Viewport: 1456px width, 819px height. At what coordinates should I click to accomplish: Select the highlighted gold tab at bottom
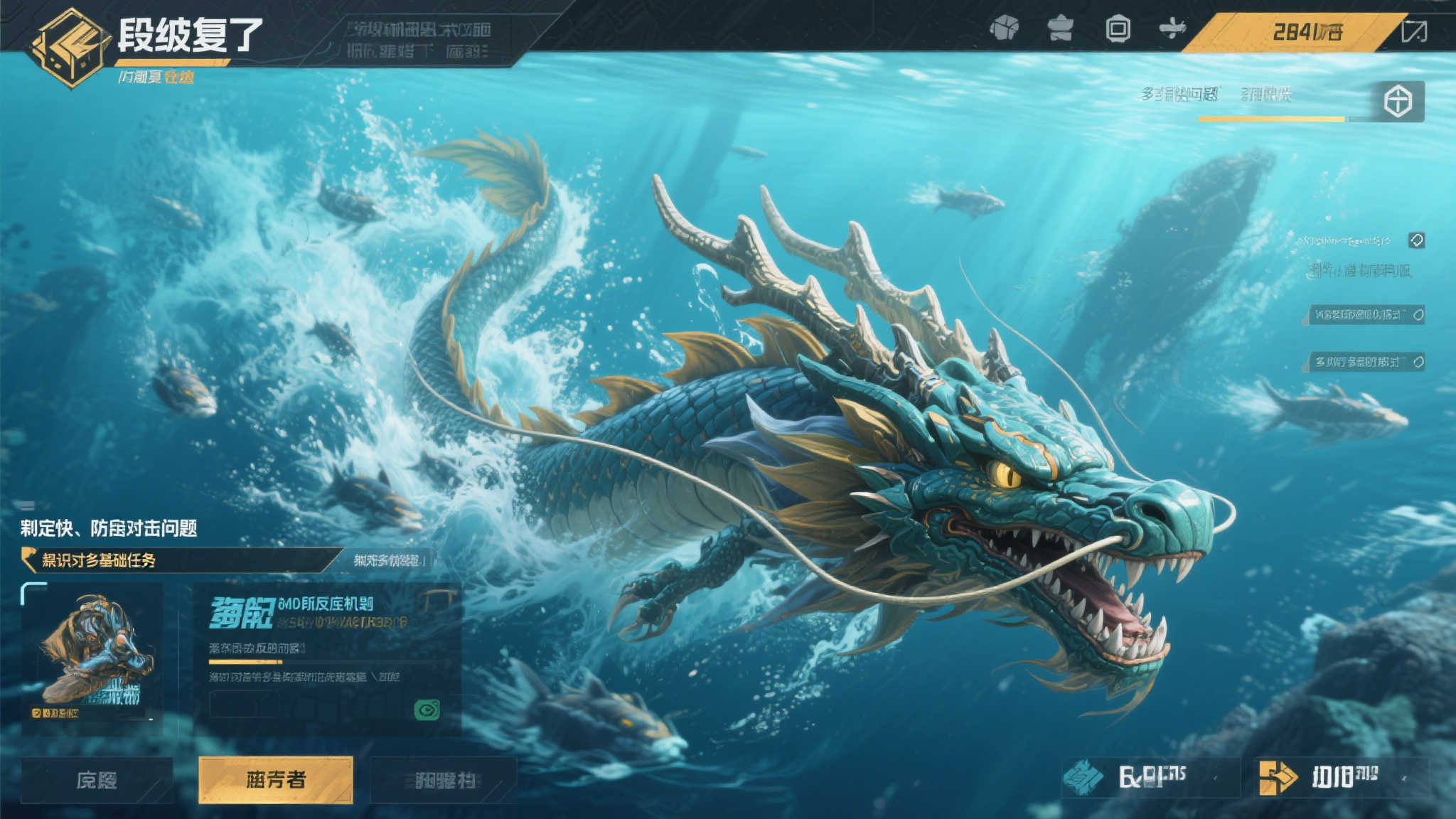coord(276,780)
